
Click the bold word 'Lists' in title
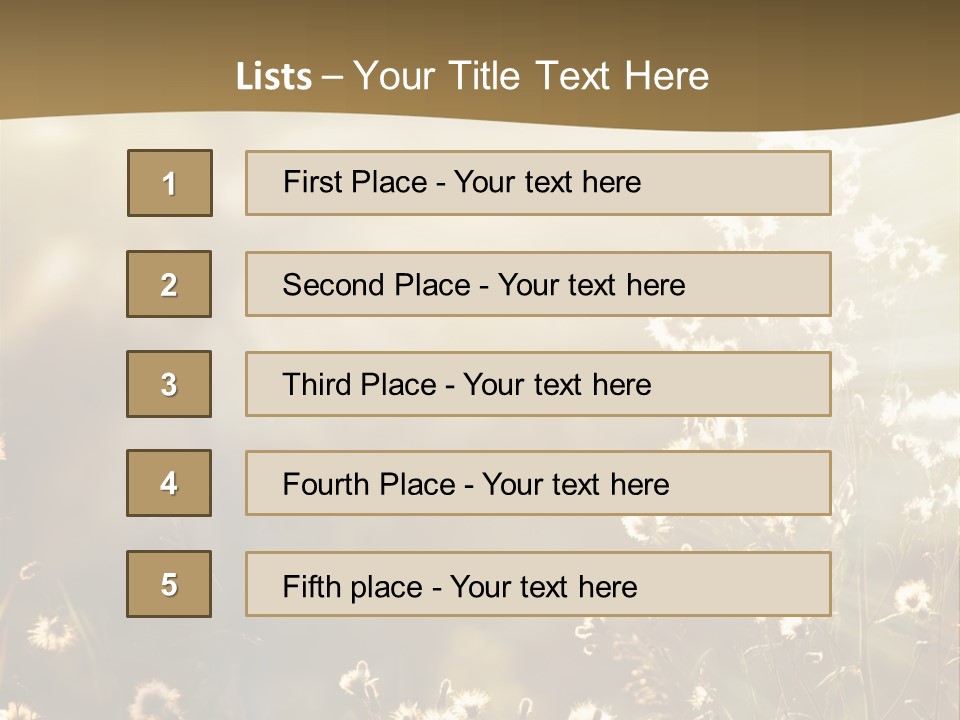click(x=273, y=76)
